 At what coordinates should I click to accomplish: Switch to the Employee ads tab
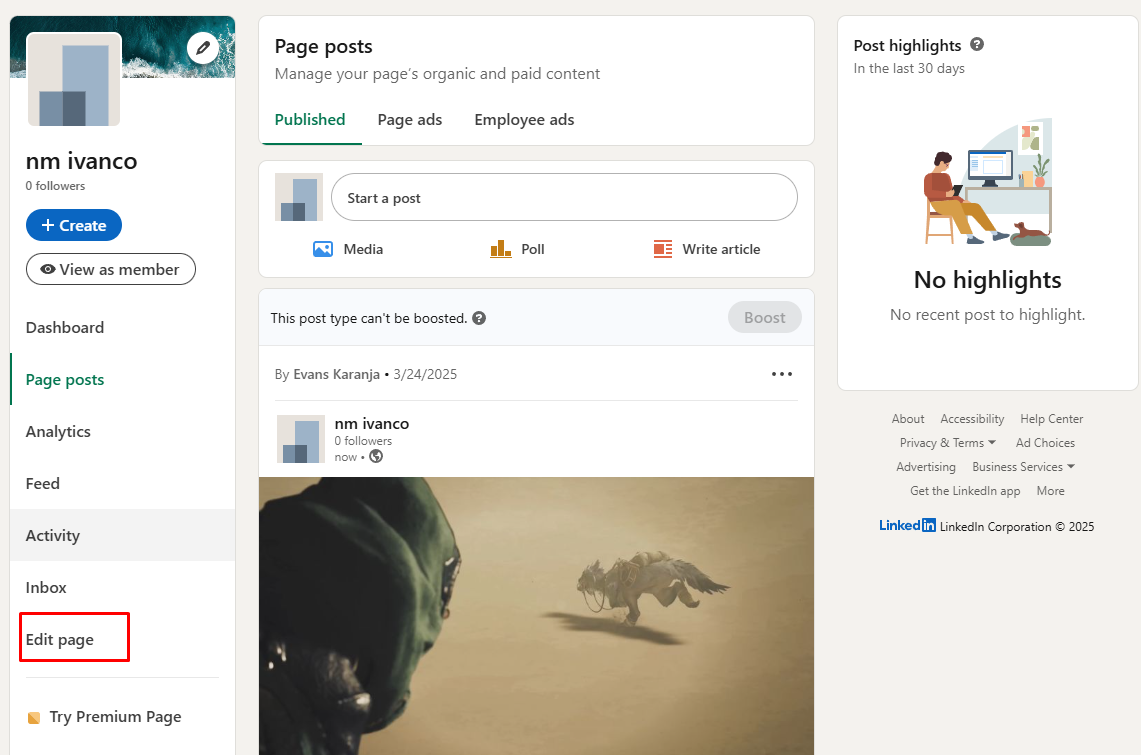tap(524, 119)
